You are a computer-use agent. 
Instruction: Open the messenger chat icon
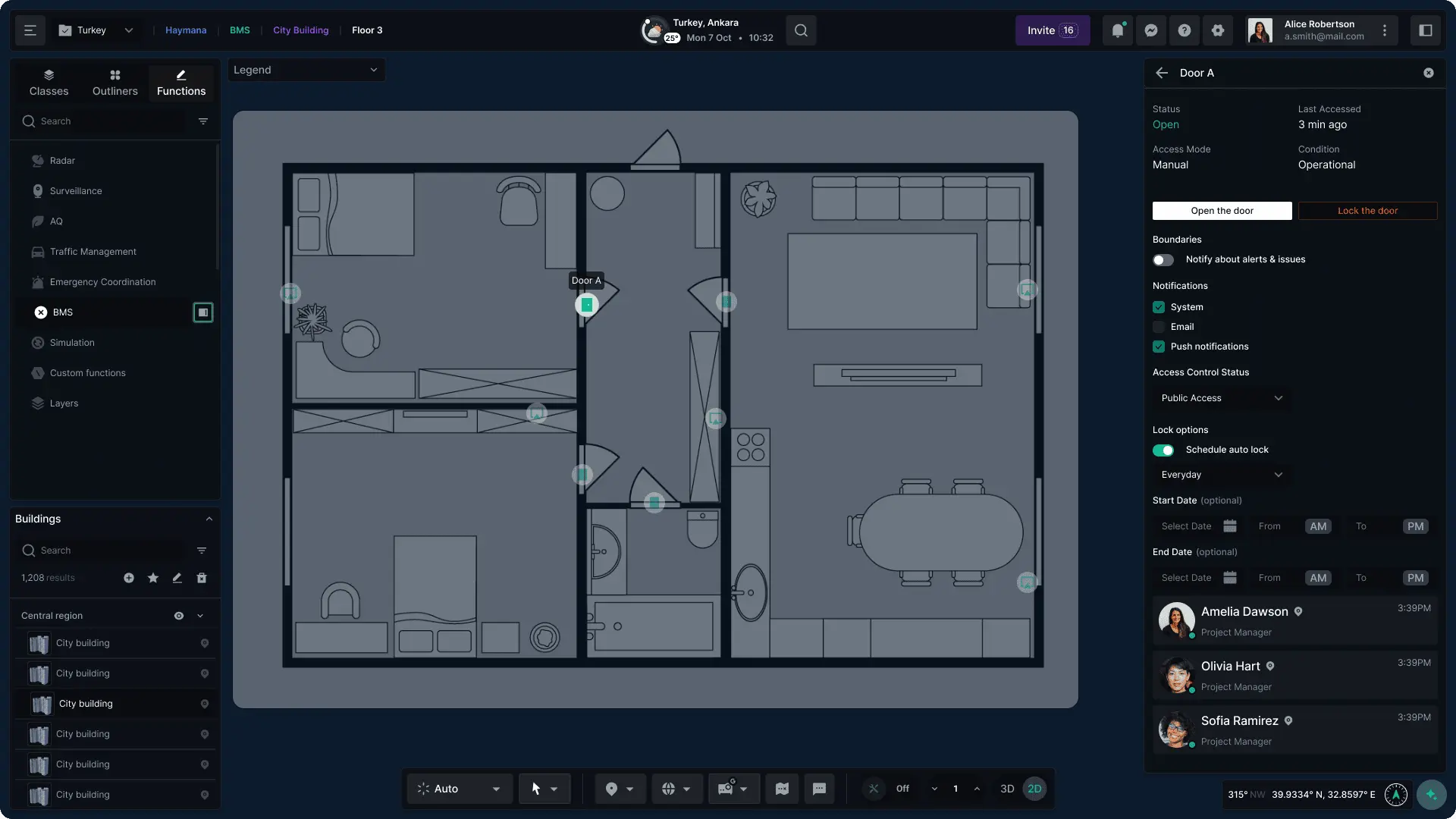coord(1150,30)
